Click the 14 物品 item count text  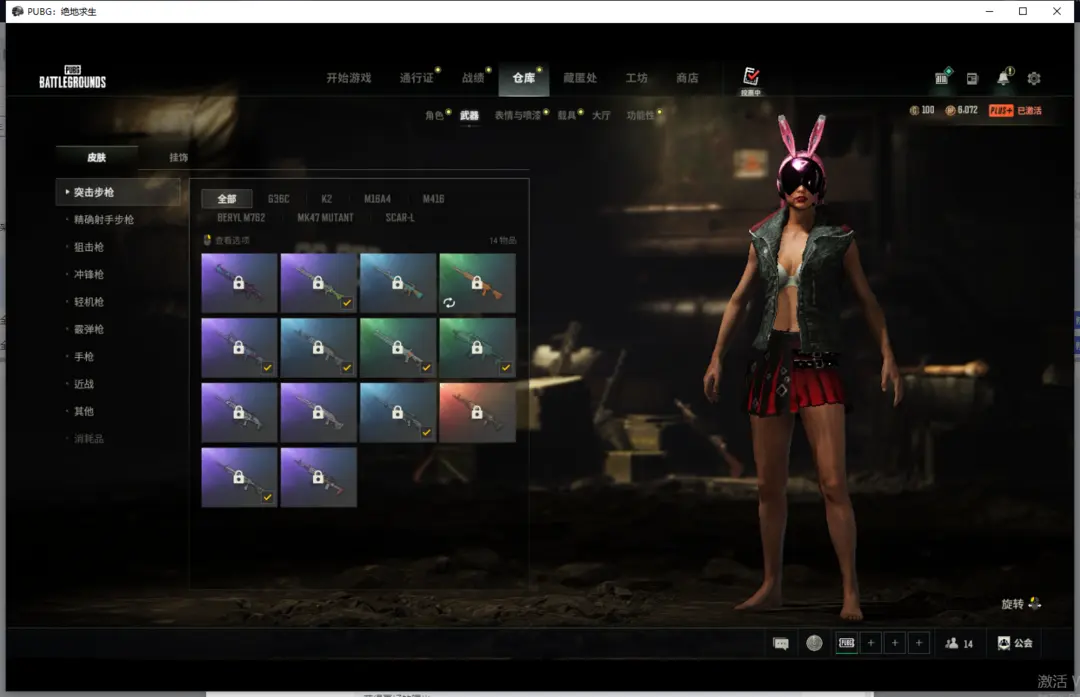tap(503, 240)
